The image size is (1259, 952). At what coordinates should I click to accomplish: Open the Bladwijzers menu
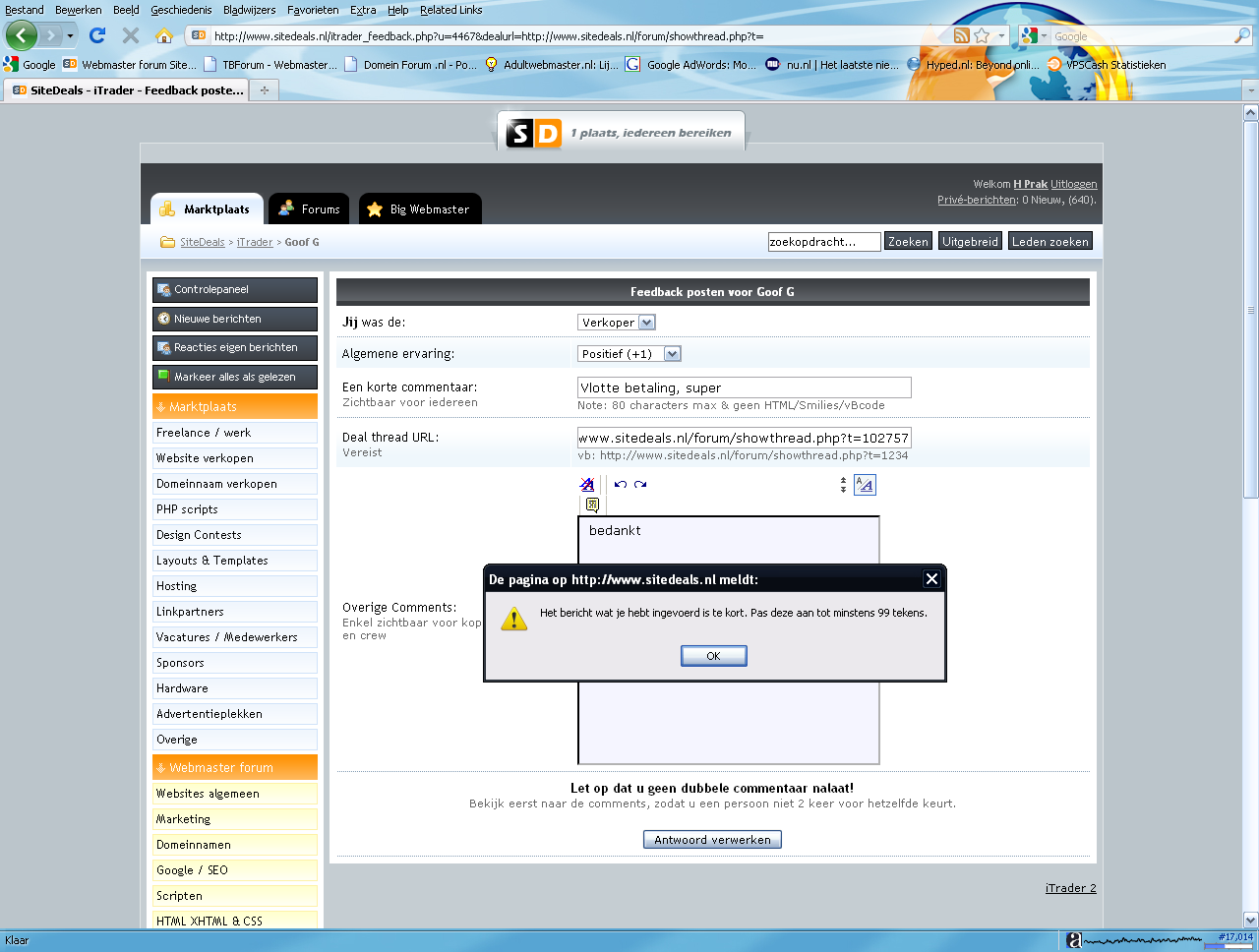[249, 10]
